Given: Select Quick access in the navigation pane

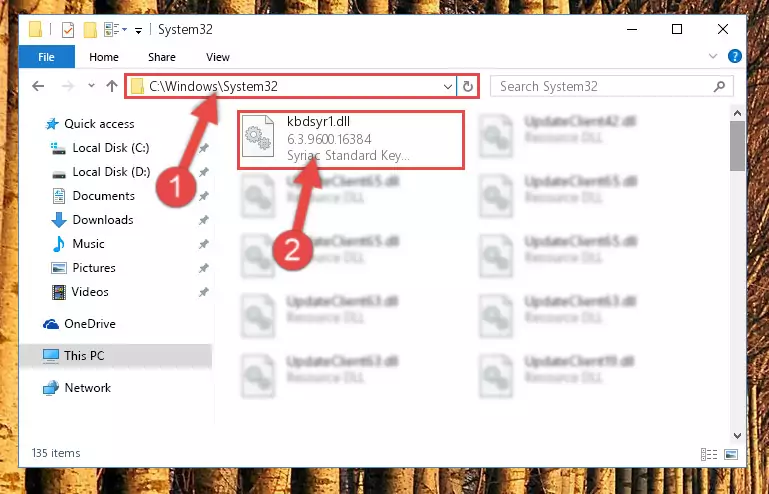Looking at the screenshot, I should 100,124.
